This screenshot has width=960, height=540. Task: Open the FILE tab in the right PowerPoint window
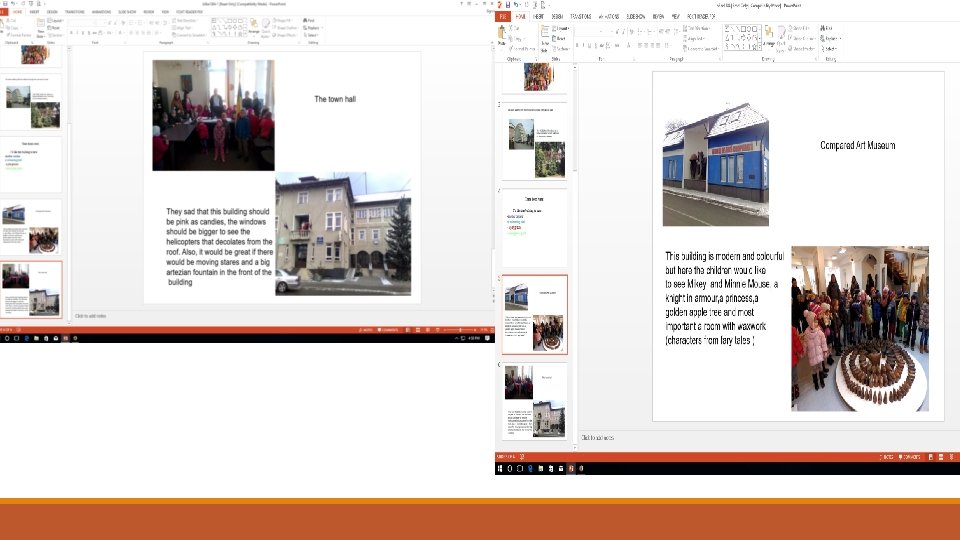click(x=503, y=17)
